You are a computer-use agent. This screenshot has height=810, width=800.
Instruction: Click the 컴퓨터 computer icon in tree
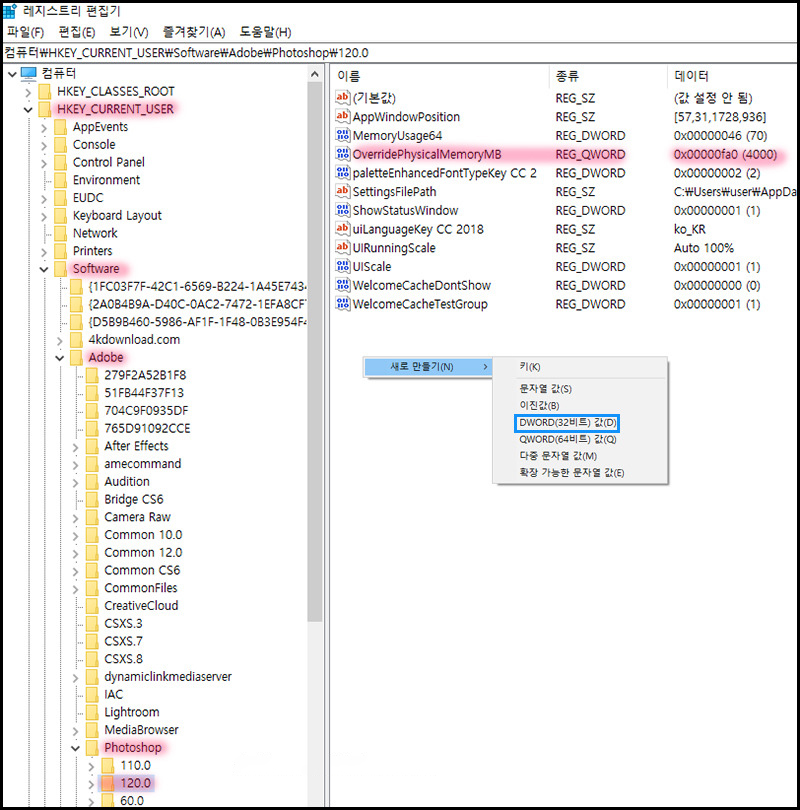pos(29,73)
